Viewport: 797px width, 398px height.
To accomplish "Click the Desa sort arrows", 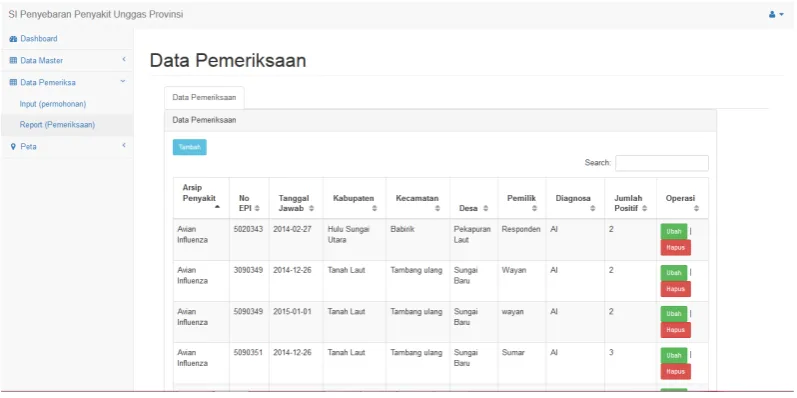I will (485, 208).
